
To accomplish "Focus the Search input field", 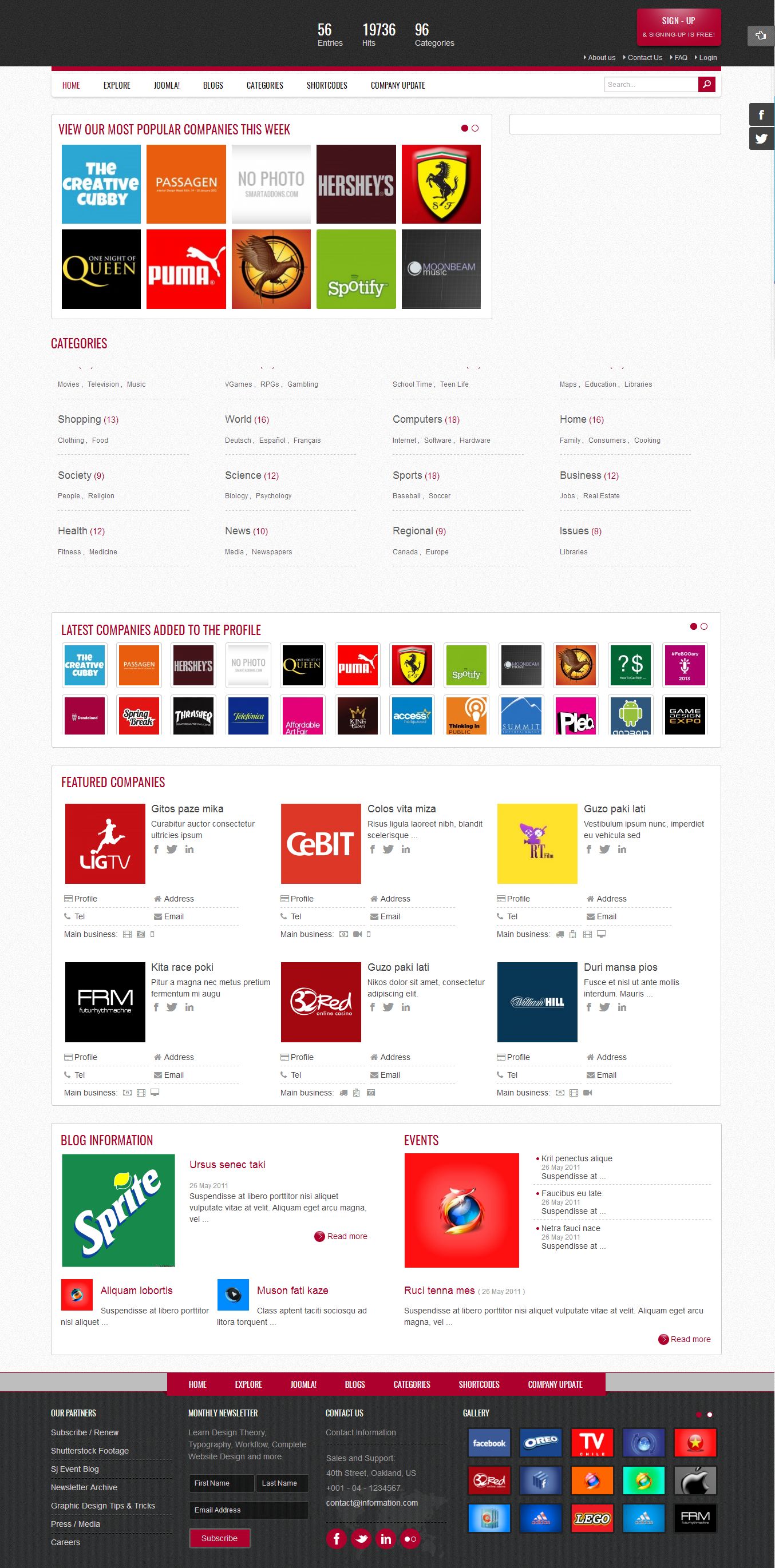I will click(651, 85).
